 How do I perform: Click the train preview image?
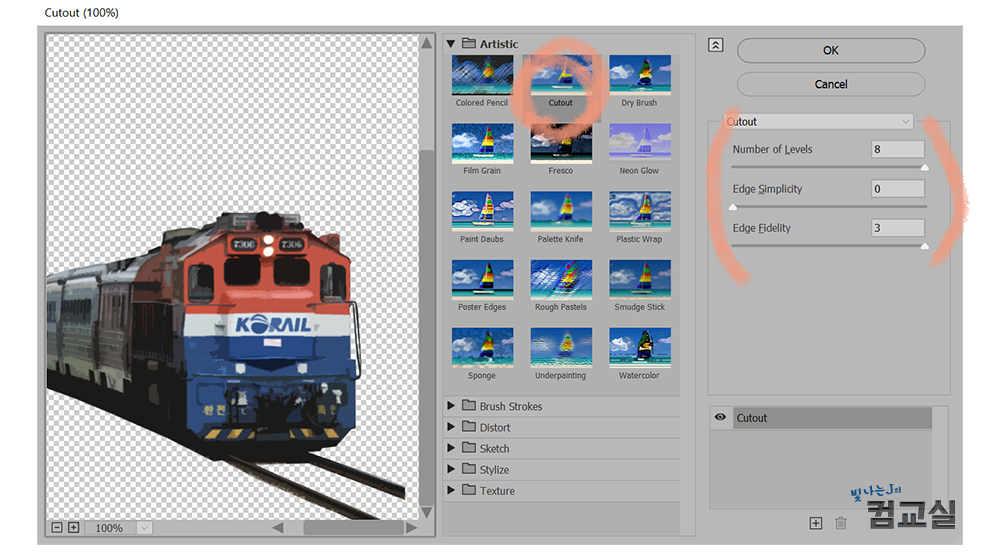(232, 276)
